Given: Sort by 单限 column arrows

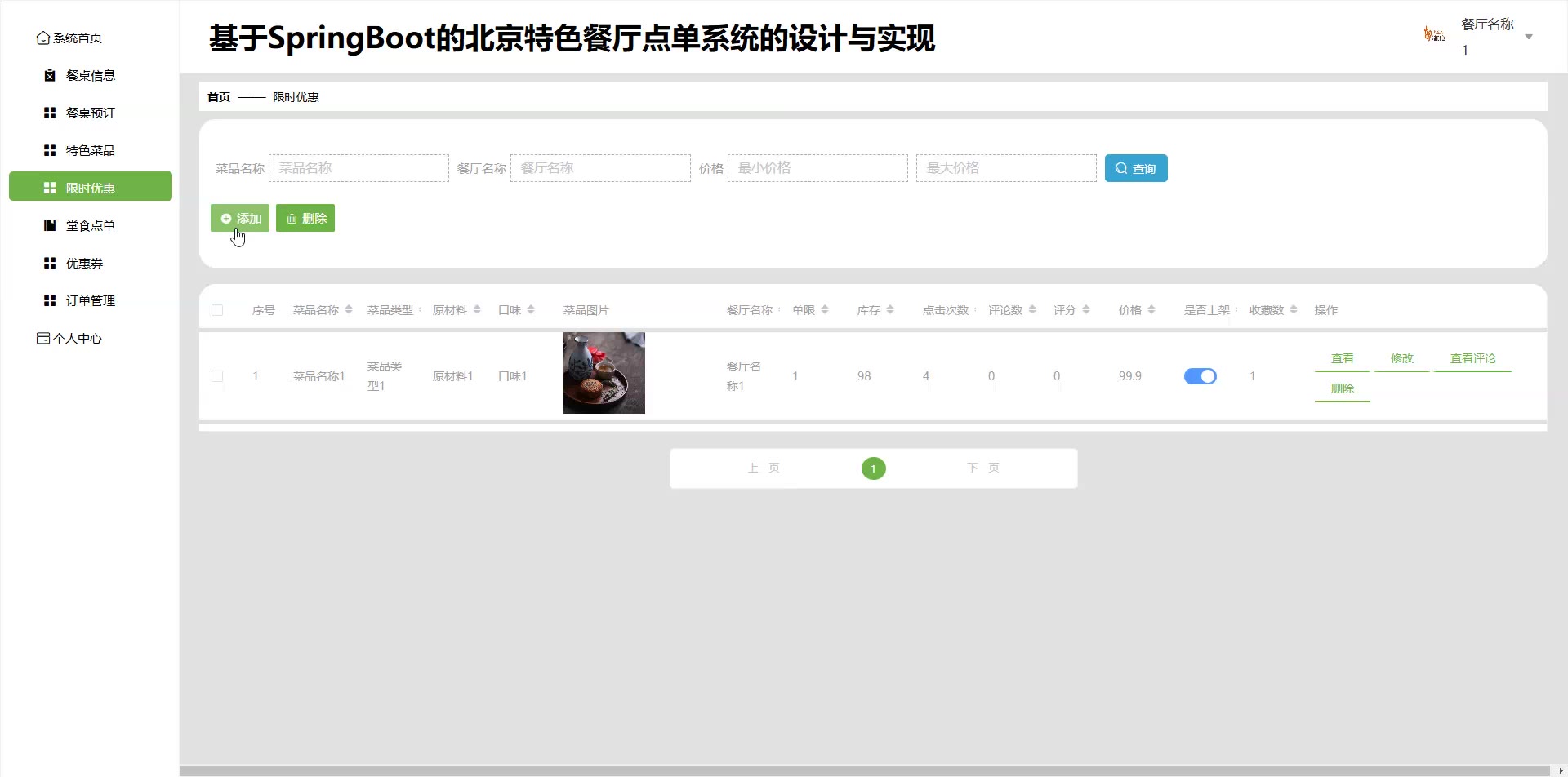Looking at the screenshot, I should coord(825,310).
